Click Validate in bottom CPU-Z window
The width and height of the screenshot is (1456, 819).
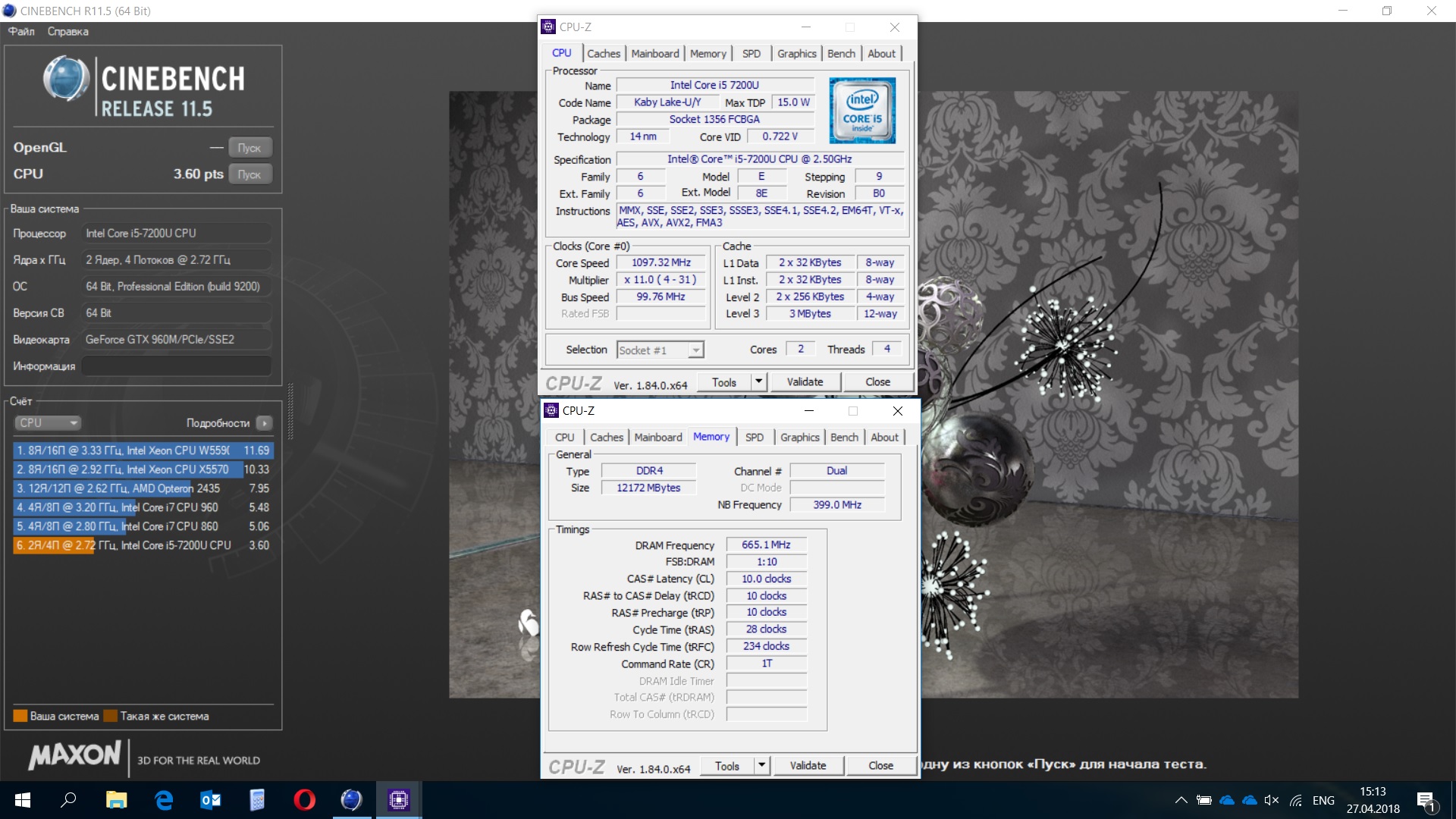808,766
